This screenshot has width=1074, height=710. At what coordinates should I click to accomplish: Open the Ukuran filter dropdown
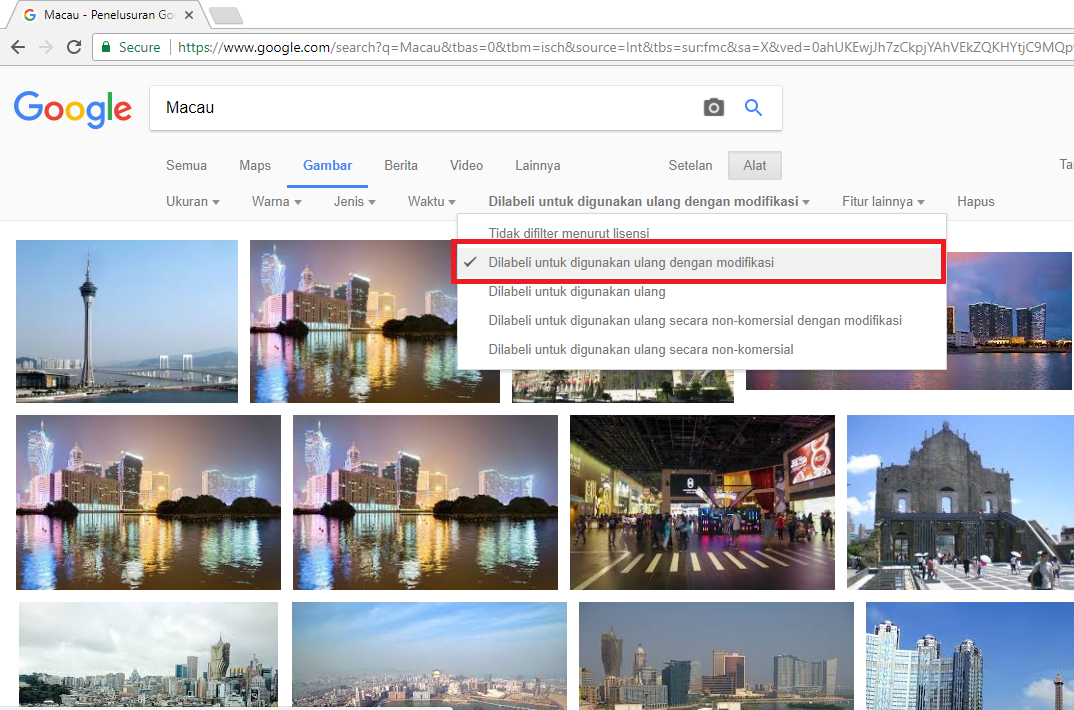192,201
